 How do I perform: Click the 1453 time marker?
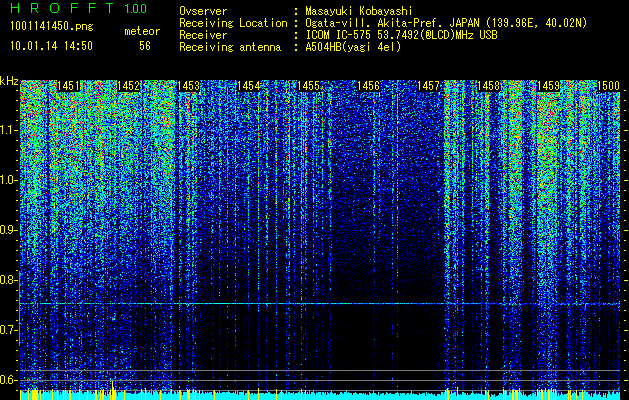pyautogui.click(x=189, y=86)
